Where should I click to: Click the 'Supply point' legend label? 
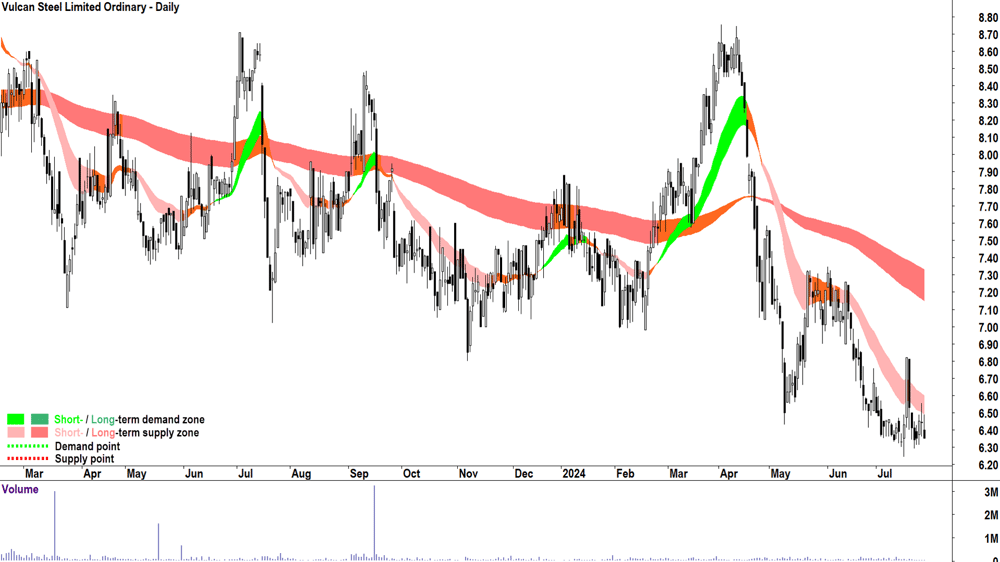click(x=84, y=459)
